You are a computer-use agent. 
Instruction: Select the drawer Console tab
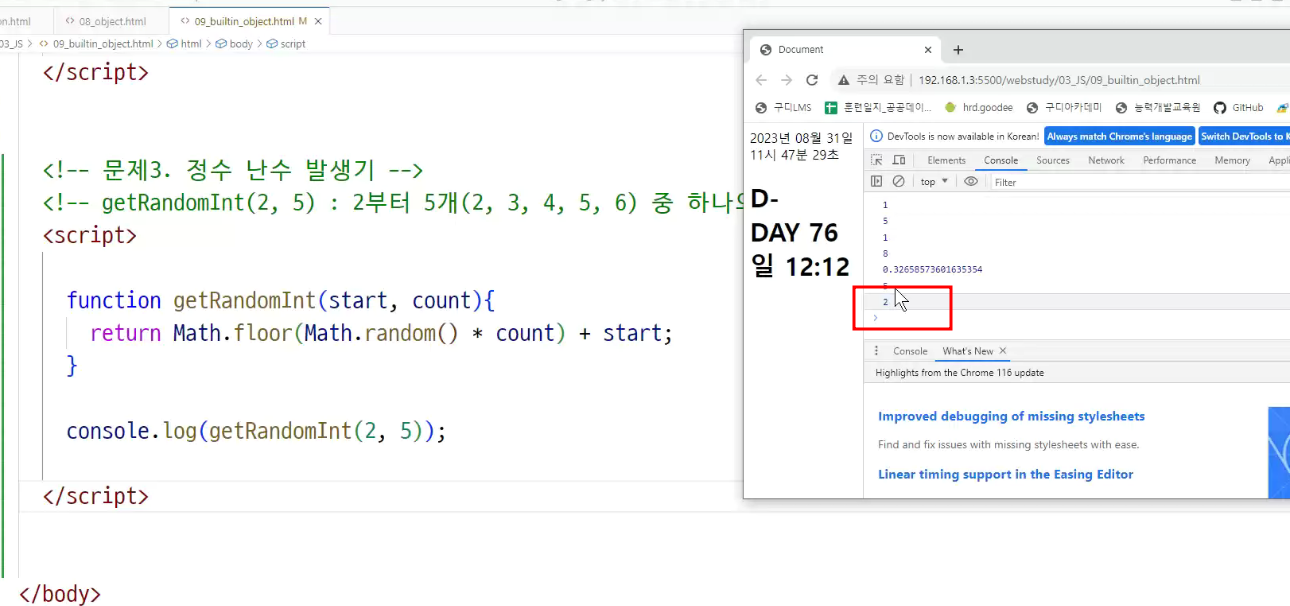tap(910, 351)
